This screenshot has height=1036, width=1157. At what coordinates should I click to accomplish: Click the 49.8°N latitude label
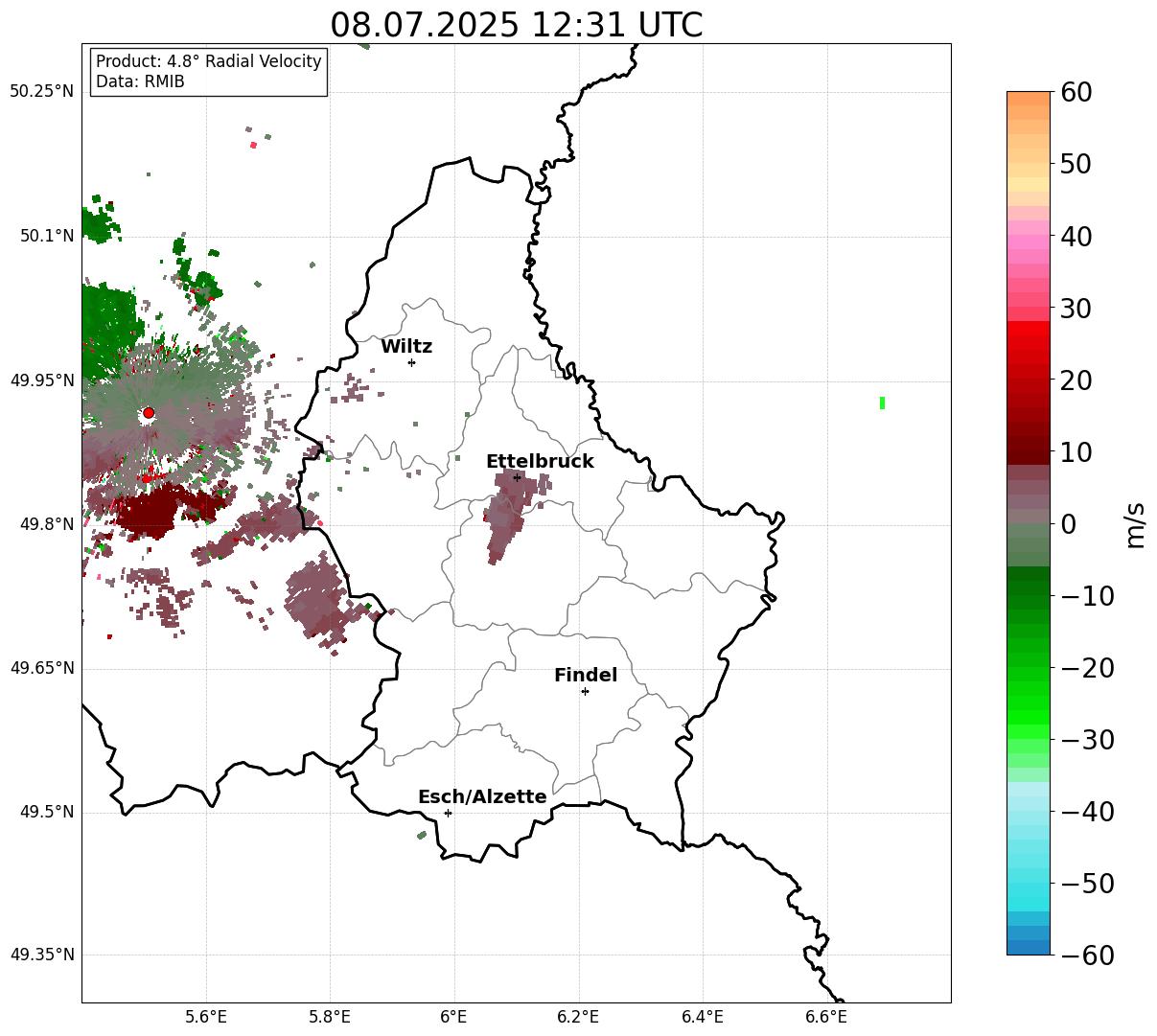pyautogui.click(x=46, y=524)
